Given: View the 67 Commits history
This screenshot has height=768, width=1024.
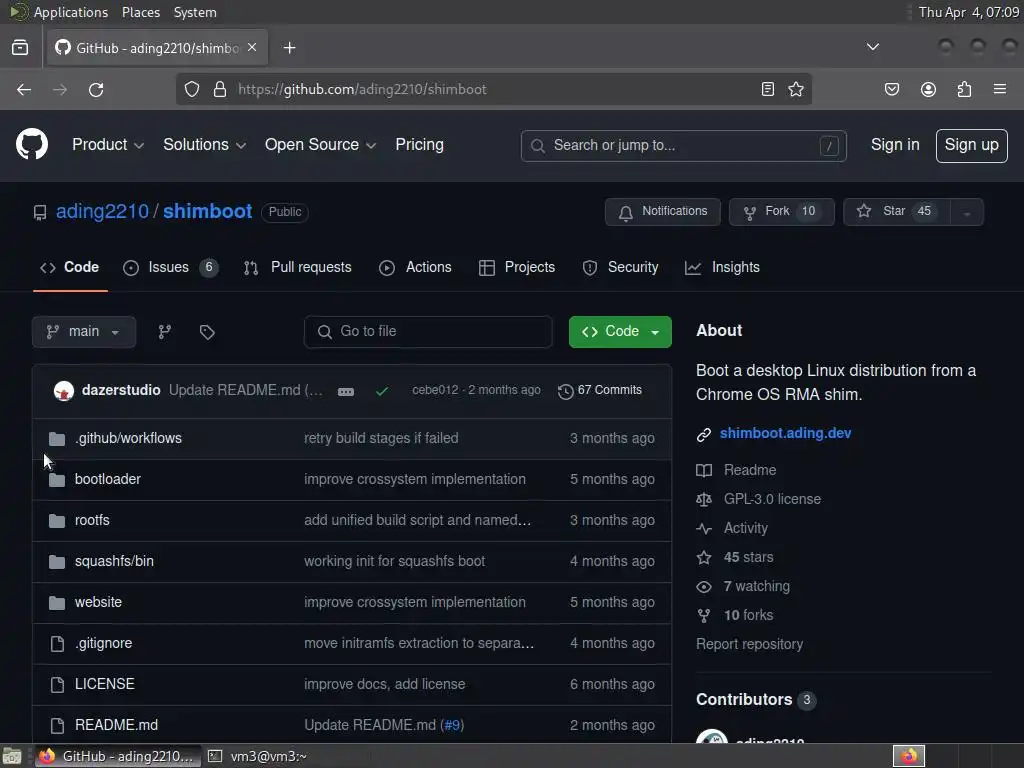Looking at the screenshot, I should [x=600, y=391].
